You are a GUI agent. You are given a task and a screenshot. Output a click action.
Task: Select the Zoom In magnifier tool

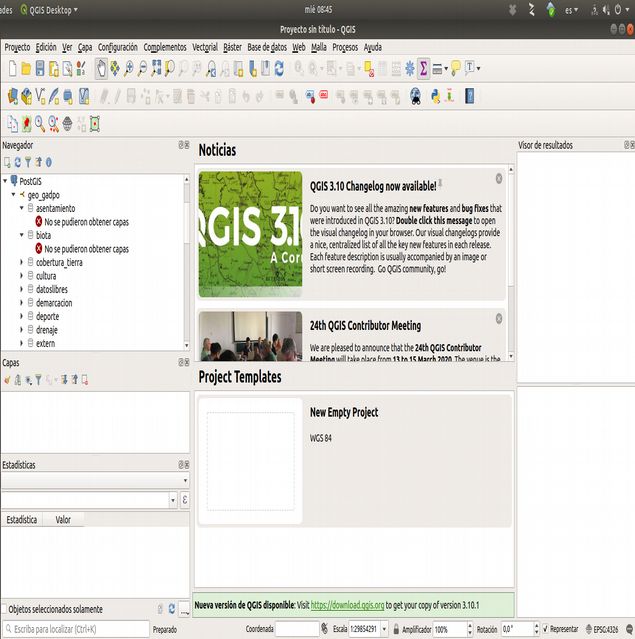(x=128, y=68)
